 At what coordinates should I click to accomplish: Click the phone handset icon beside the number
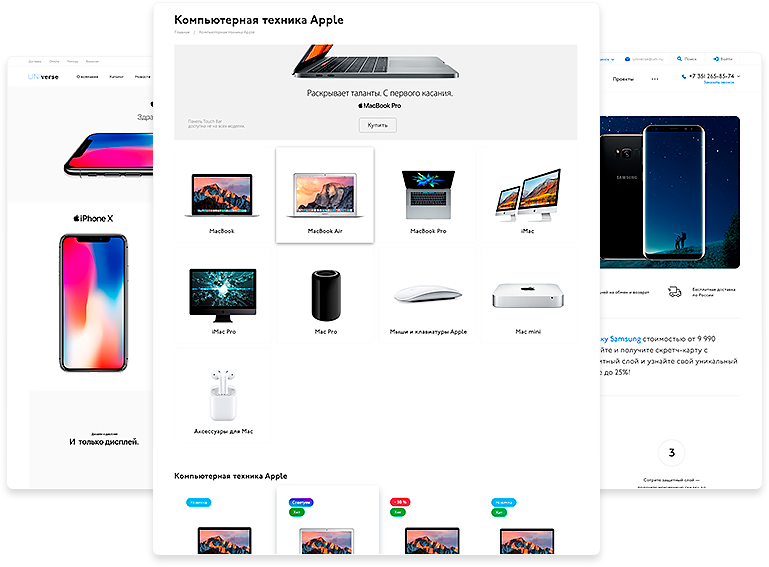684,77
